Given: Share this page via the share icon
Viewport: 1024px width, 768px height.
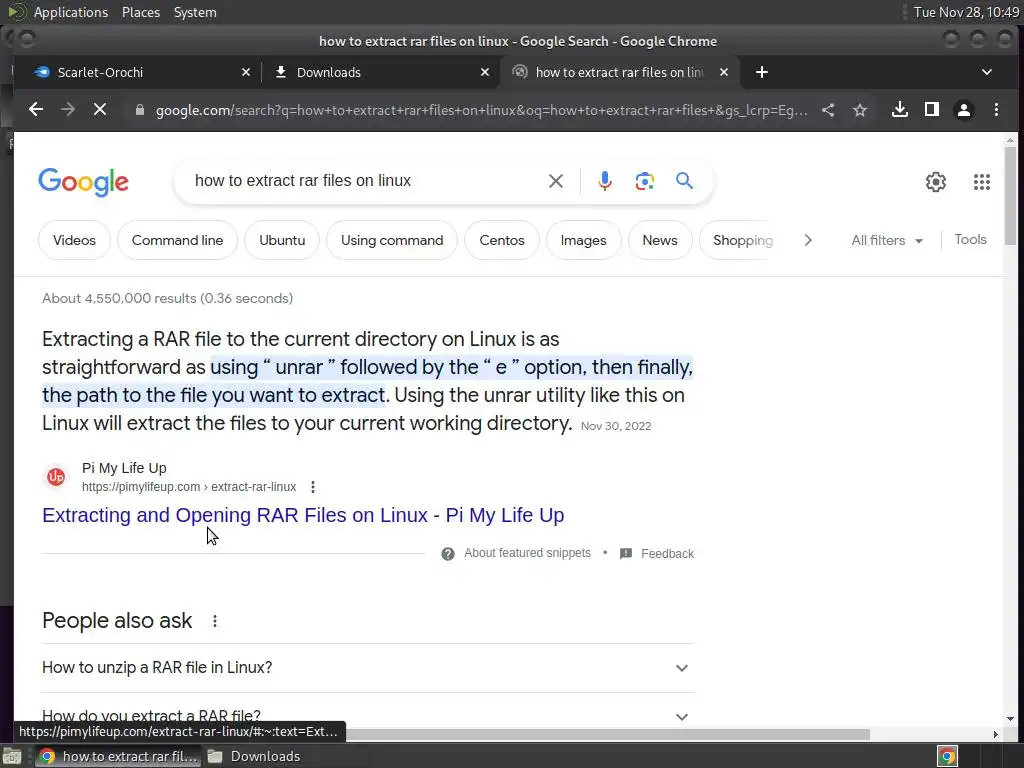Looking at the screenshot, I should 828,110.
